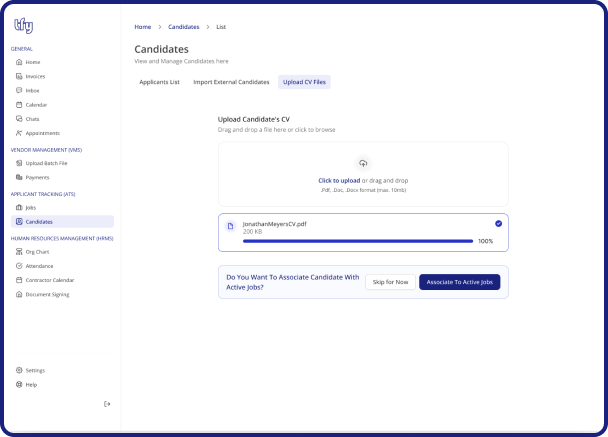Click the Home breadcrumb link
The width and height of the screenshot is (608, 437).
tap(143, 27)
